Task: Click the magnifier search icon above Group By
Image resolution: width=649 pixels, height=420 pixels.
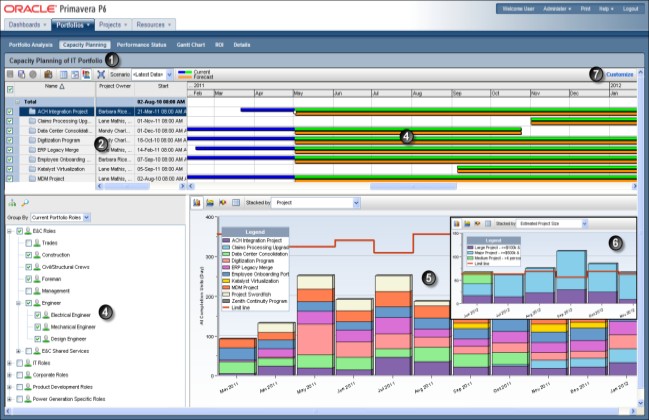Action: 23,203
